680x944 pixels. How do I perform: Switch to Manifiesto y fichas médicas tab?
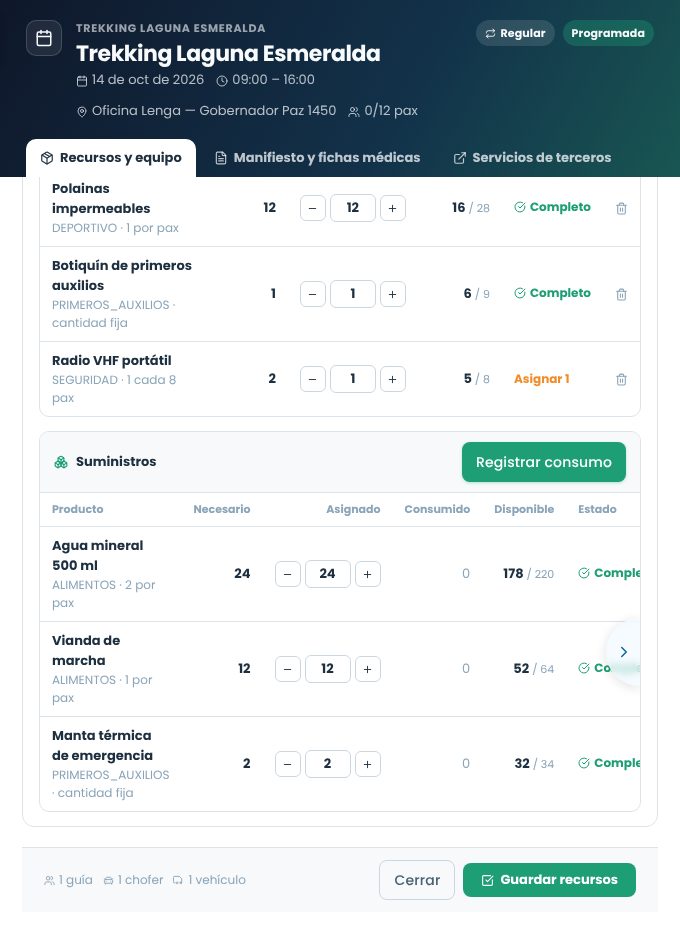tap(317, 158)
